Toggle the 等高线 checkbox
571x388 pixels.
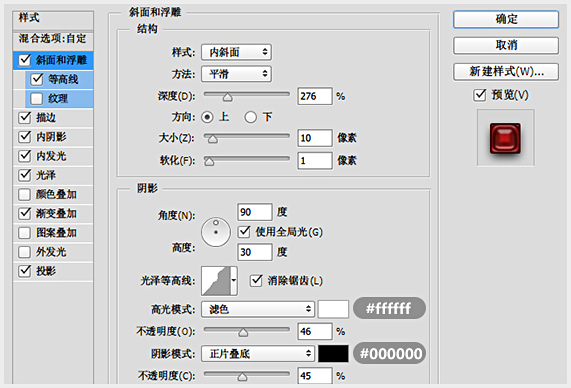click(37, 79)
